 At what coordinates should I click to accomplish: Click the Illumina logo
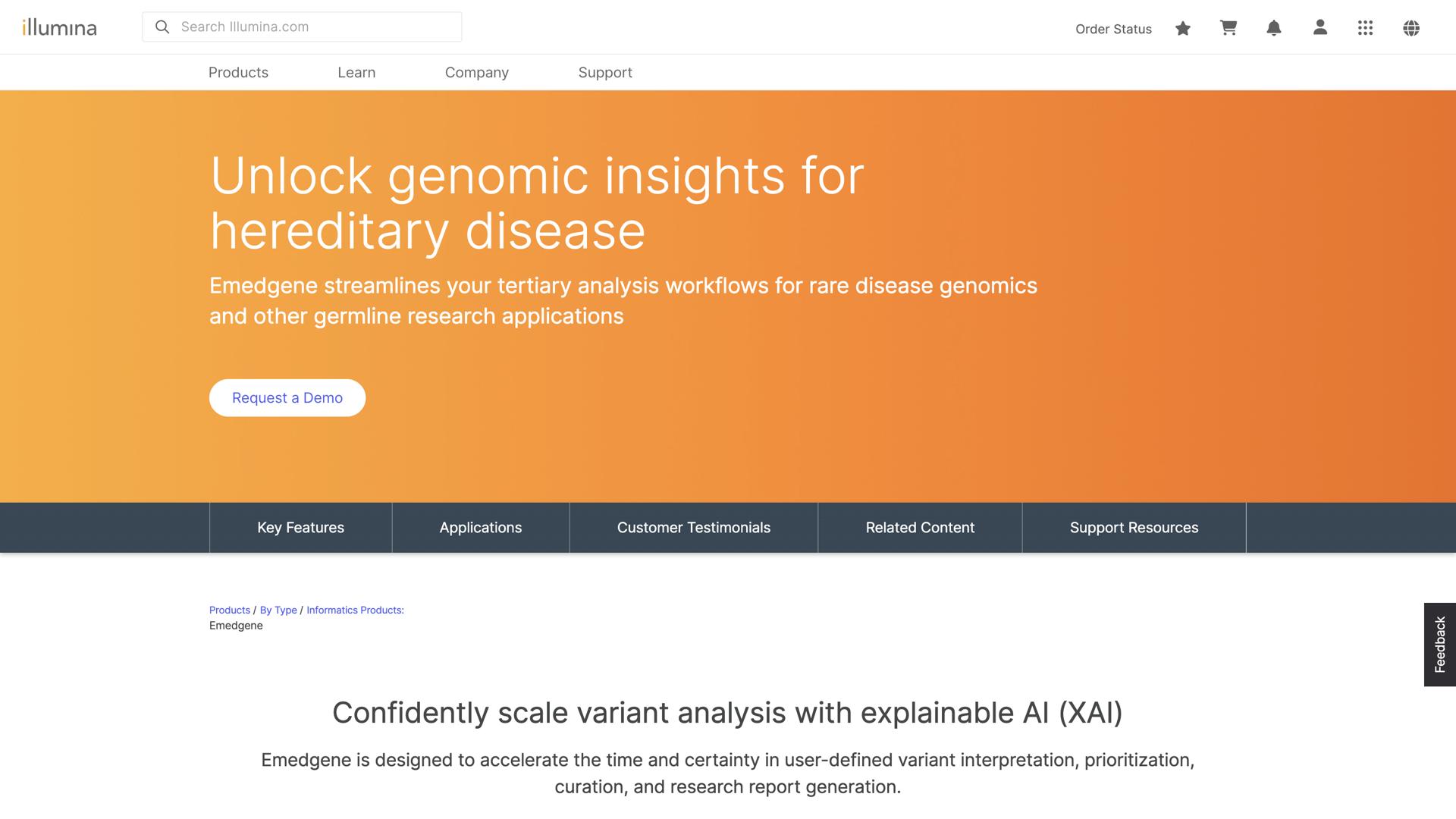click(x=59, y=27)
